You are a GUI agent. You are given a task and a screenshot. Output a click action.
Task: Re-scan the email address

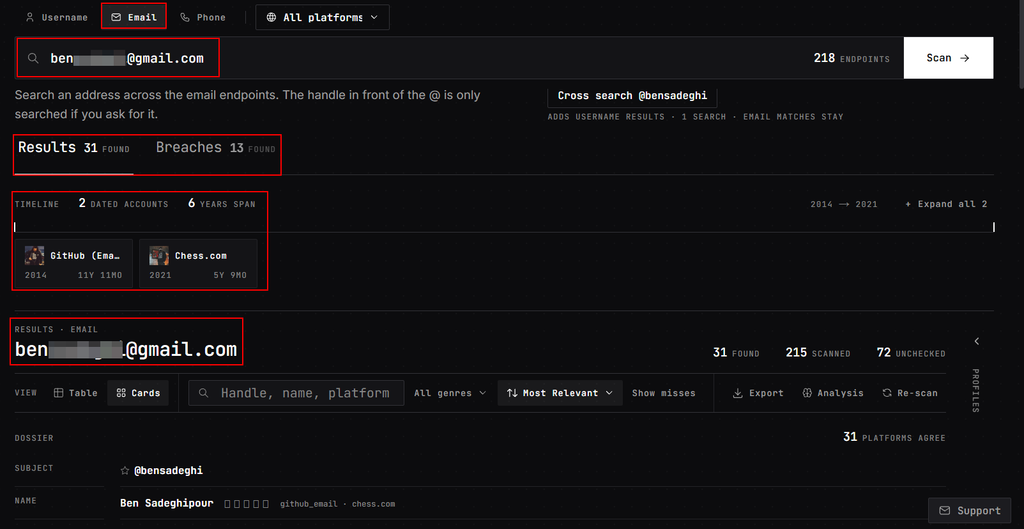click(x=910, y=393)
